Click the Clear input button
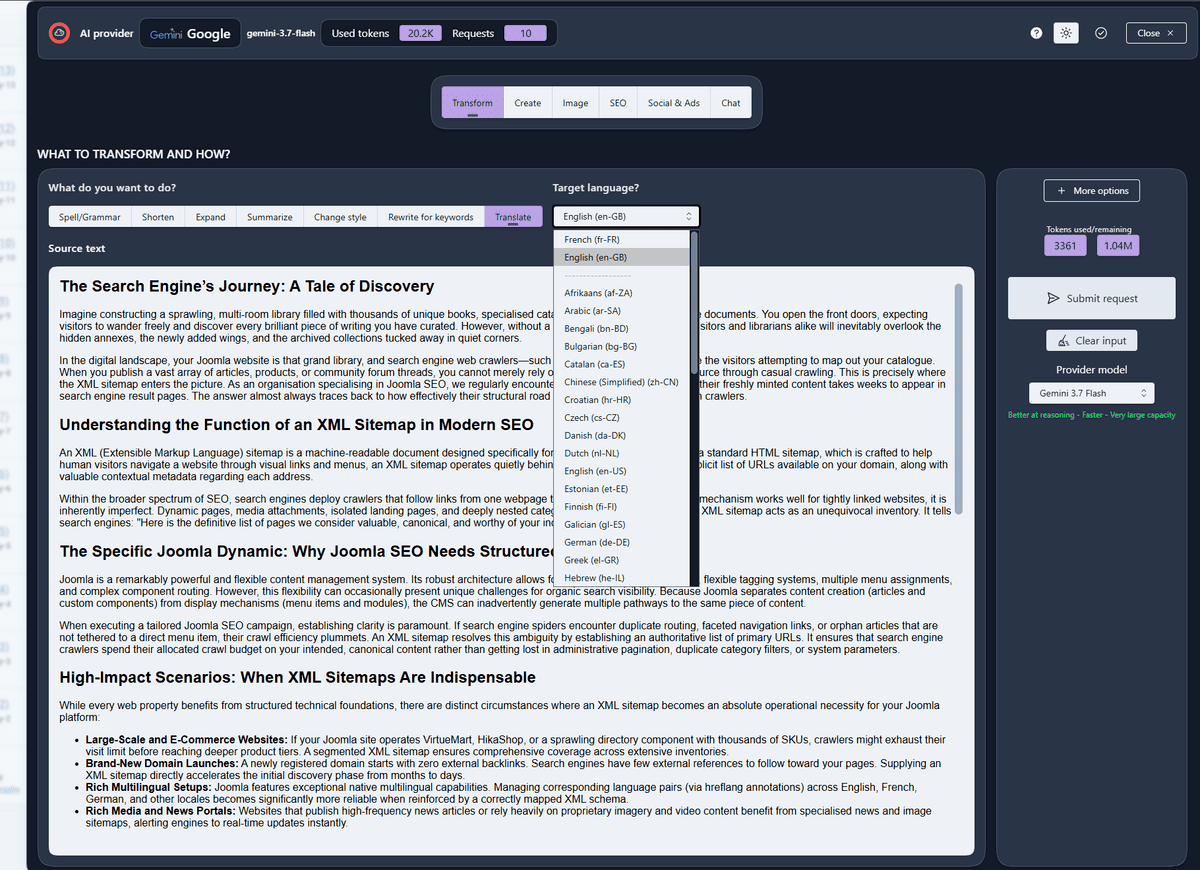Viewport: 1200px width, 870px height. [x=1092, y=341]
